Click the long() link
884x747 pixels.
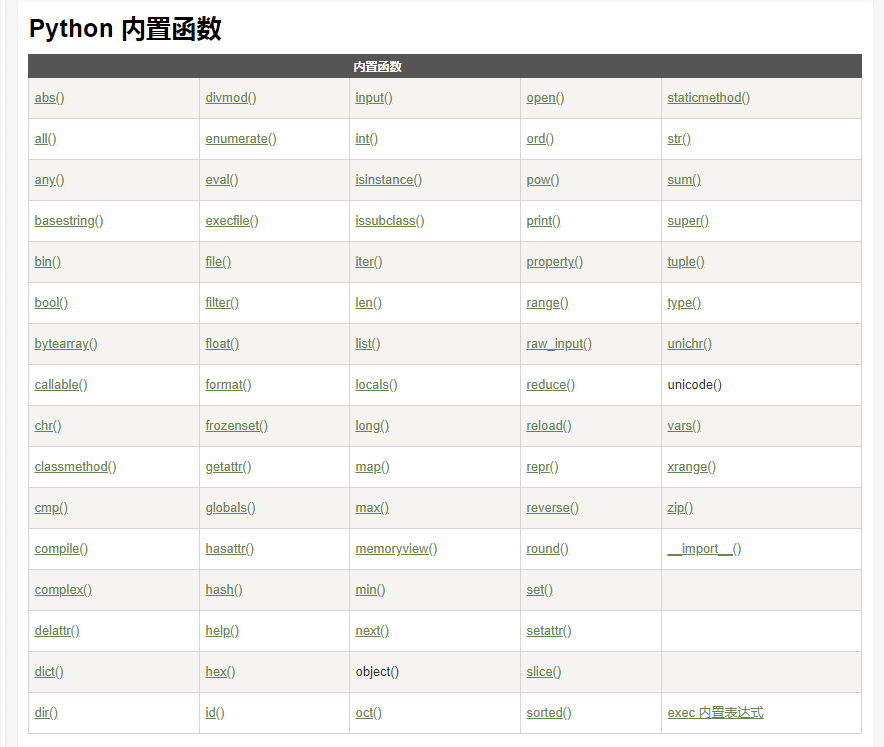point(372,426)
